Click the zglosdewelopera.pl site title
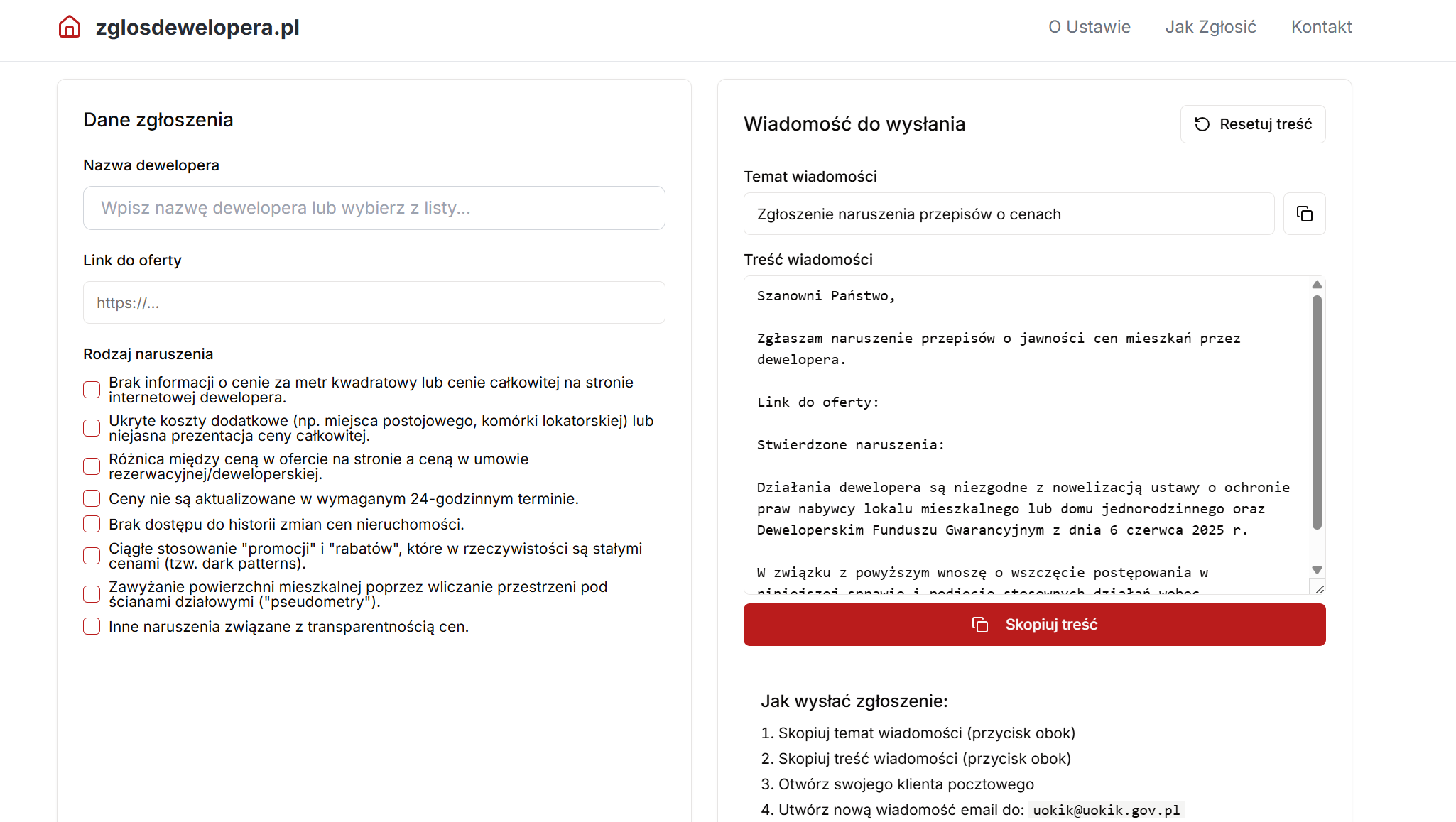The height and width of the screenshot is (822, 1456). click(197, 27)
